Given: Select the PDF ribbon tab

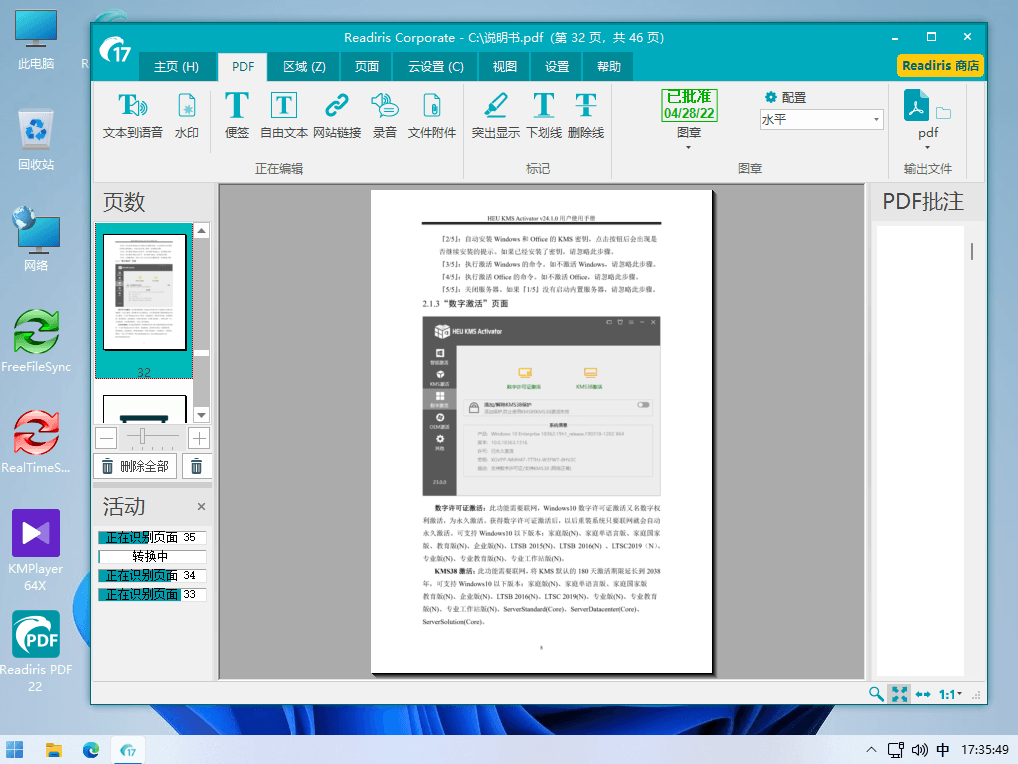Looking at the screenshot, I should click(x=243, y=66).
